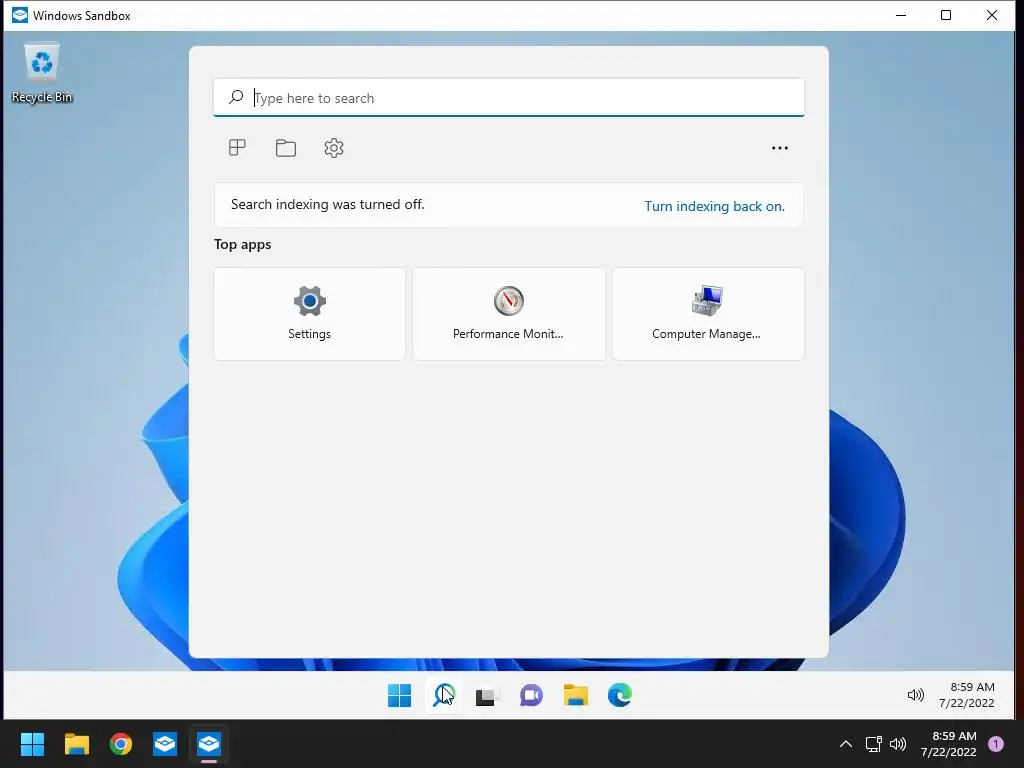Click the search box 'Type here to search'

[x=509, y=98]
